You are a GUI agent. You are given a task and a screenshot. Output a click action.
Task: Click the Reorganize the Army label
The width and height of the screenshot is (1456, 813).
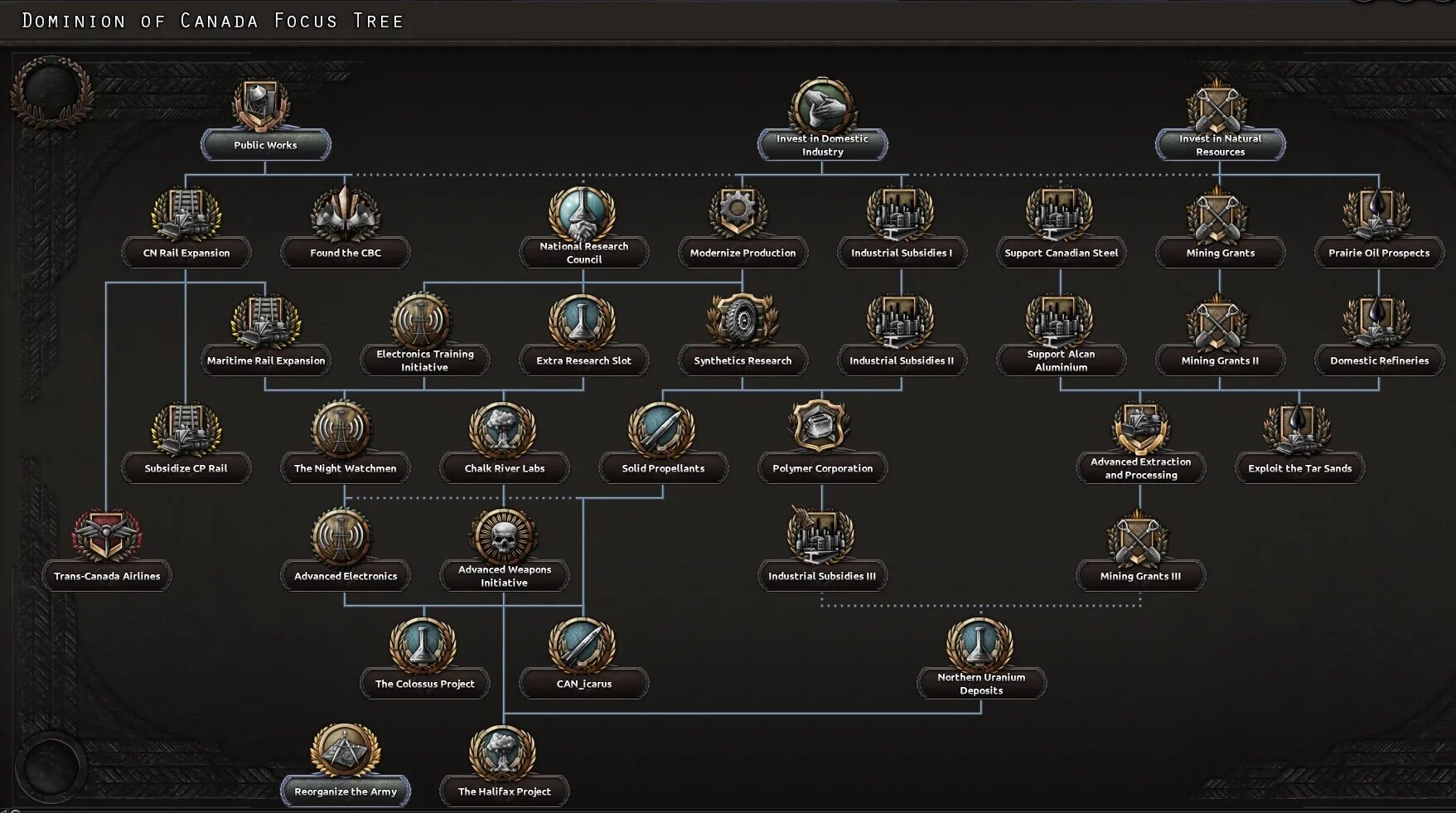345,791
